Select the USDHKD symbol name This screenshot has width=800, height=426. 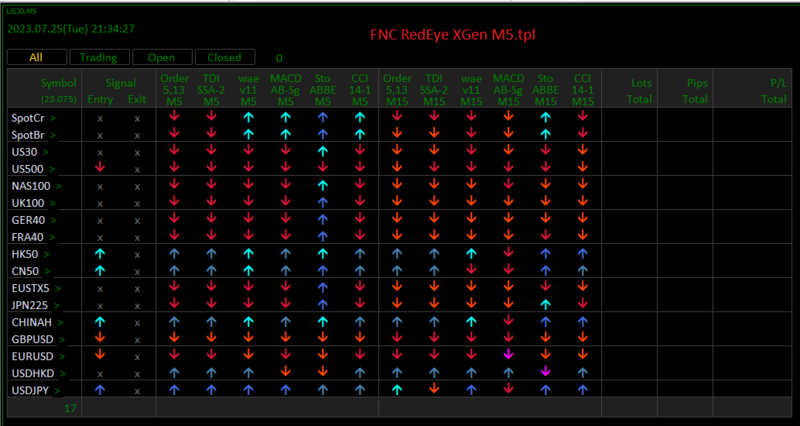[x=33, y=373]
